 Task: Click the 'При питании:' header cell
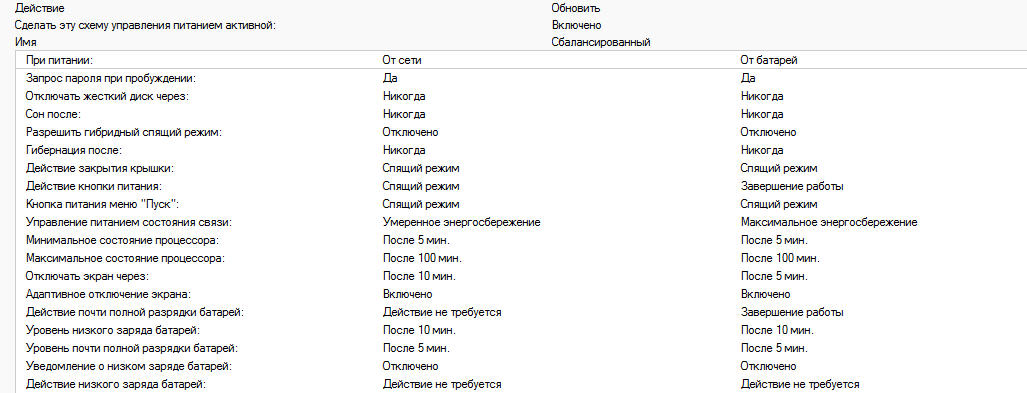60,60
